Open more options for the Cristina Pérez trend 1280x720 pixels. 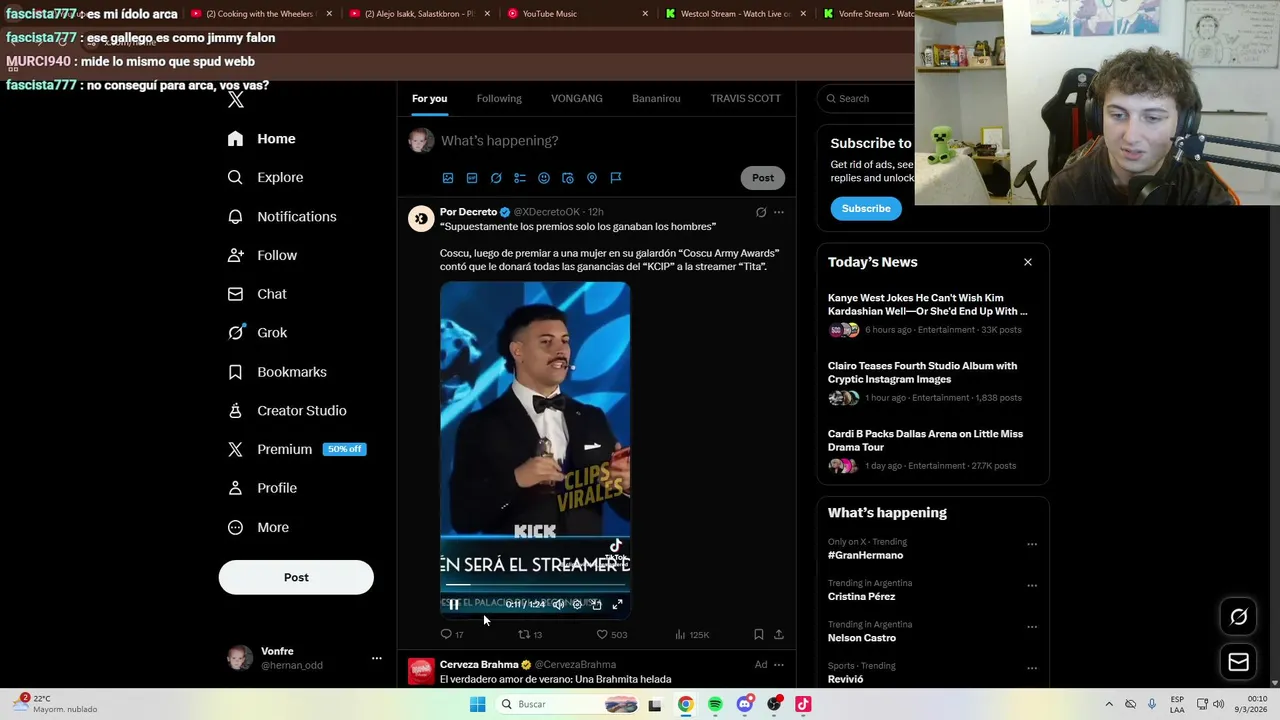(x=1032, y=586)
